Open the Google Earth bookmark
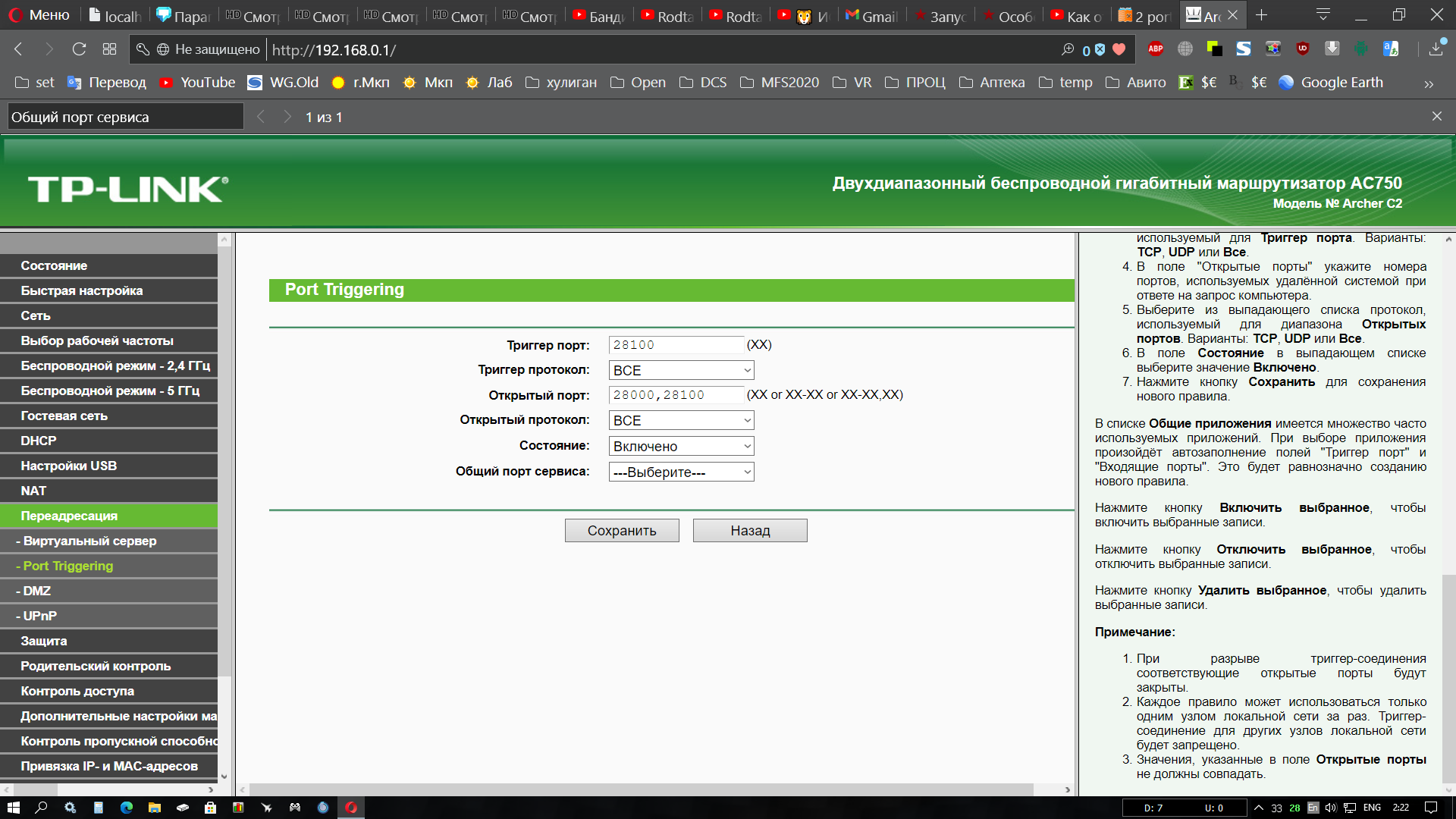This screenshot has height=819, width=1456. (1332, 83)
